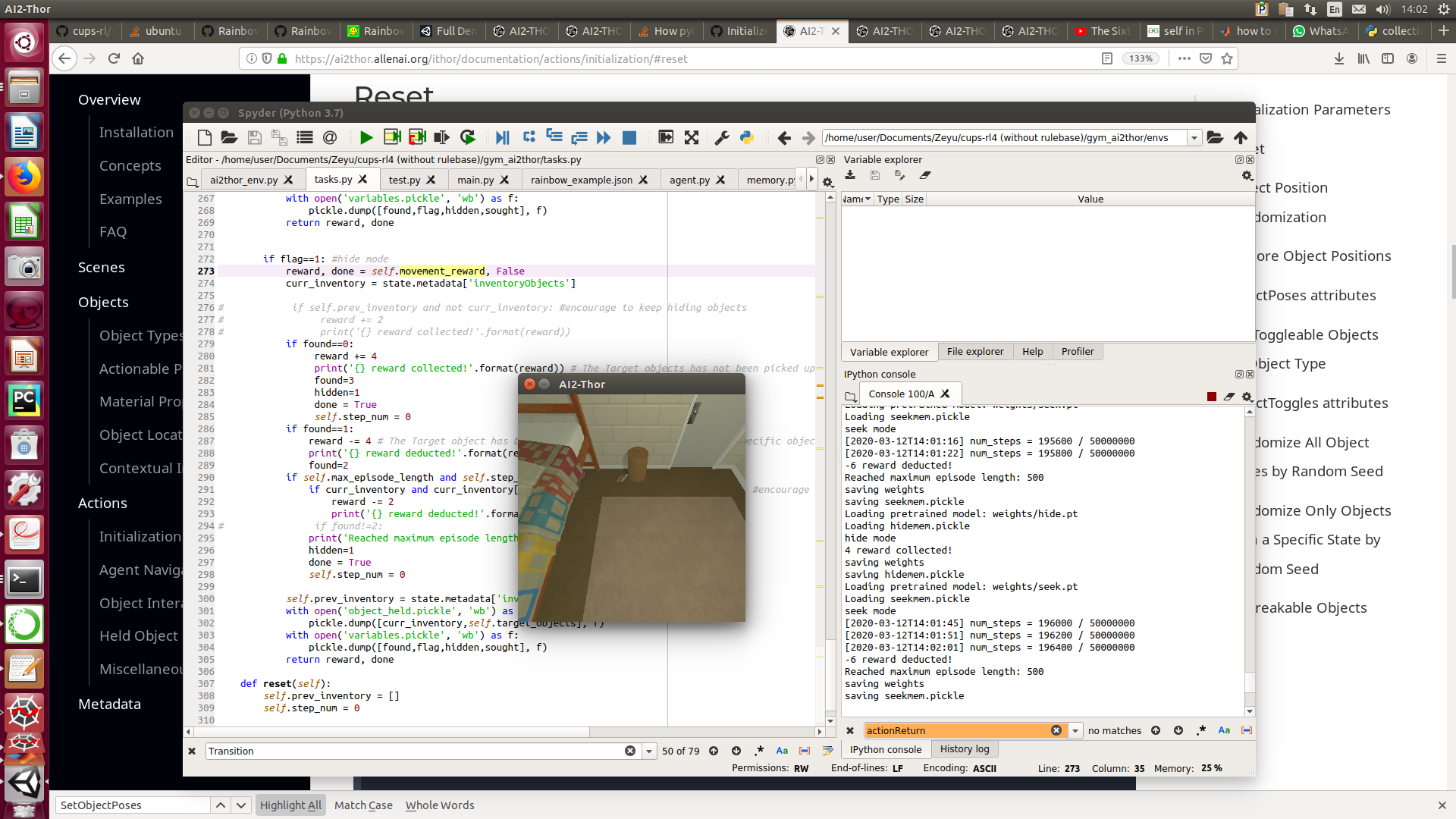
Task: Toggle case sensitivity in console search
Action: [x=1224, y=730]
